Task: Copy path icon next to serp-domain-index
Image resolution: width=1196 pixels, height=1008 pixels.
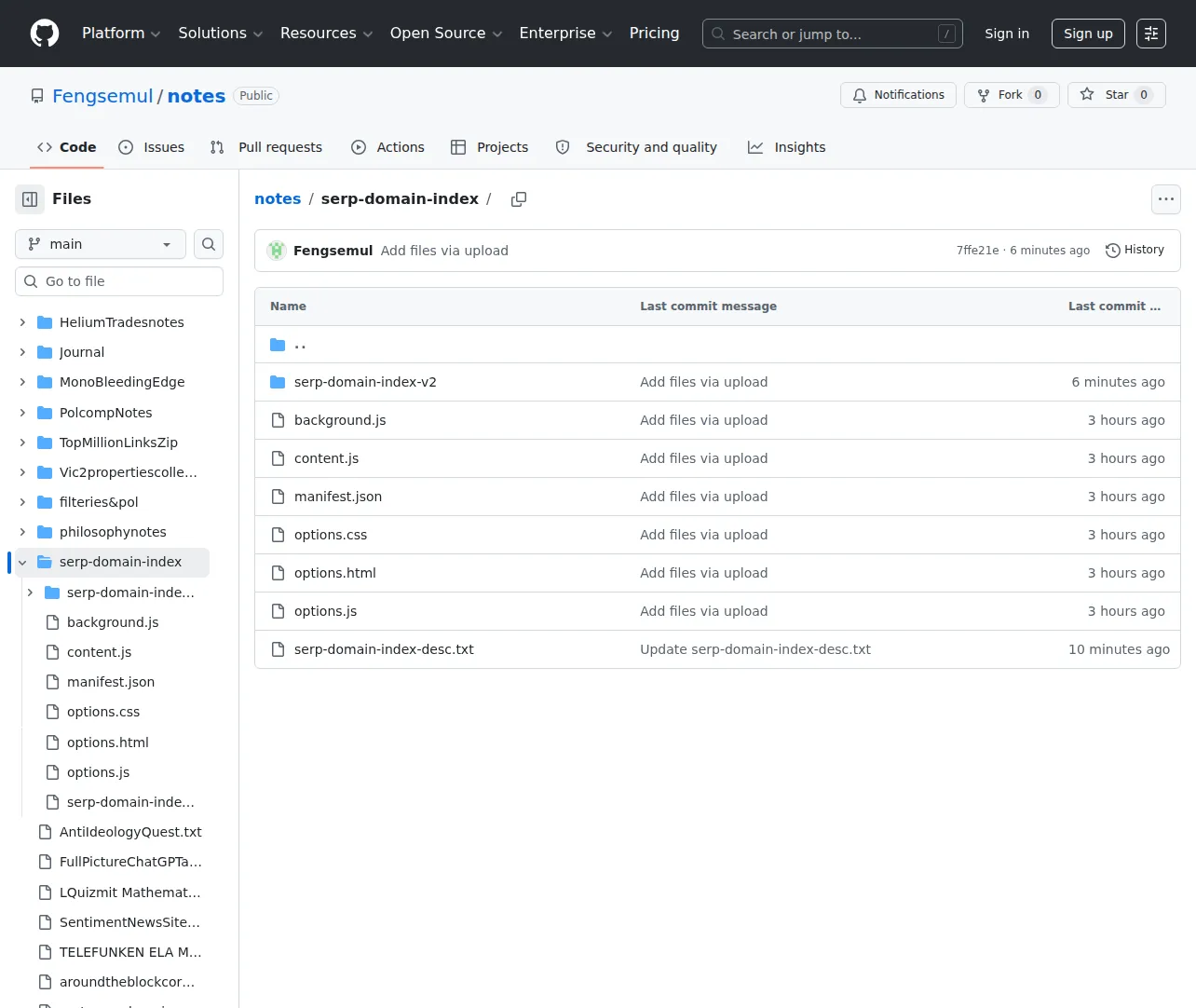Action: (519, 199)
